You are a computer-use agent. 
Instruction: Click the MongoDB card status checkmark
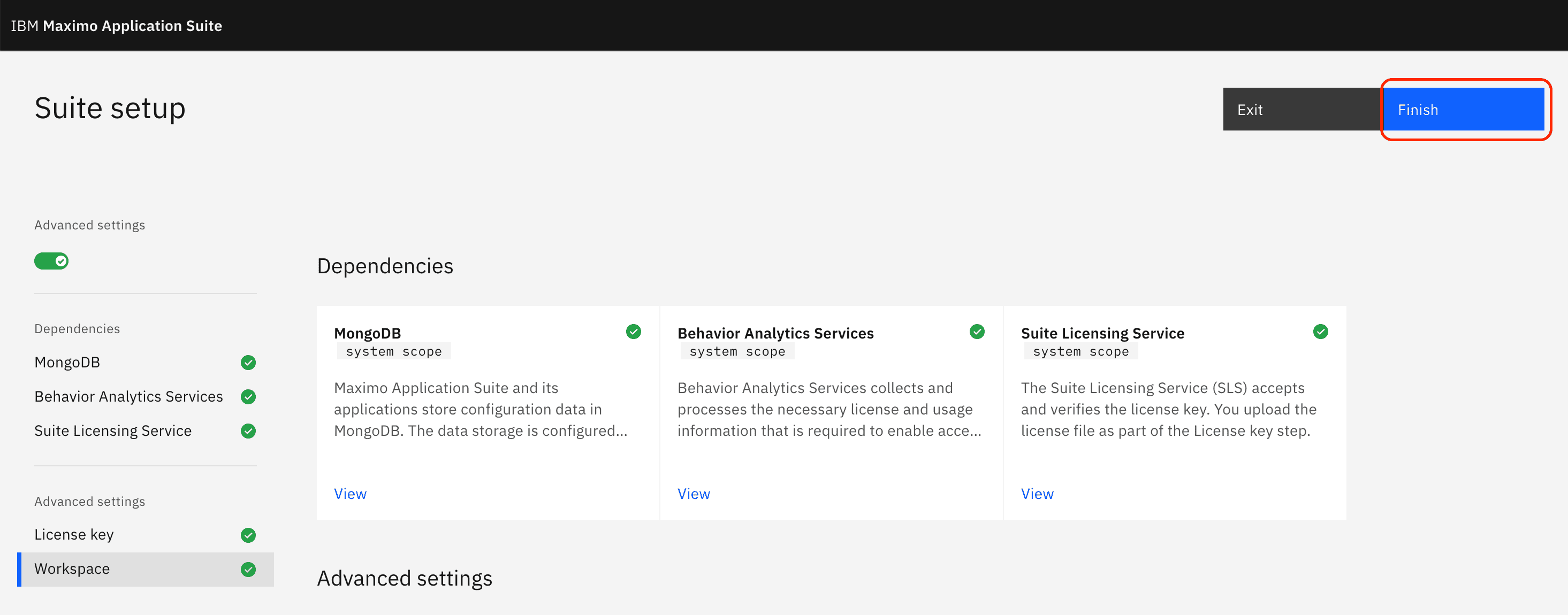point(634,332)
